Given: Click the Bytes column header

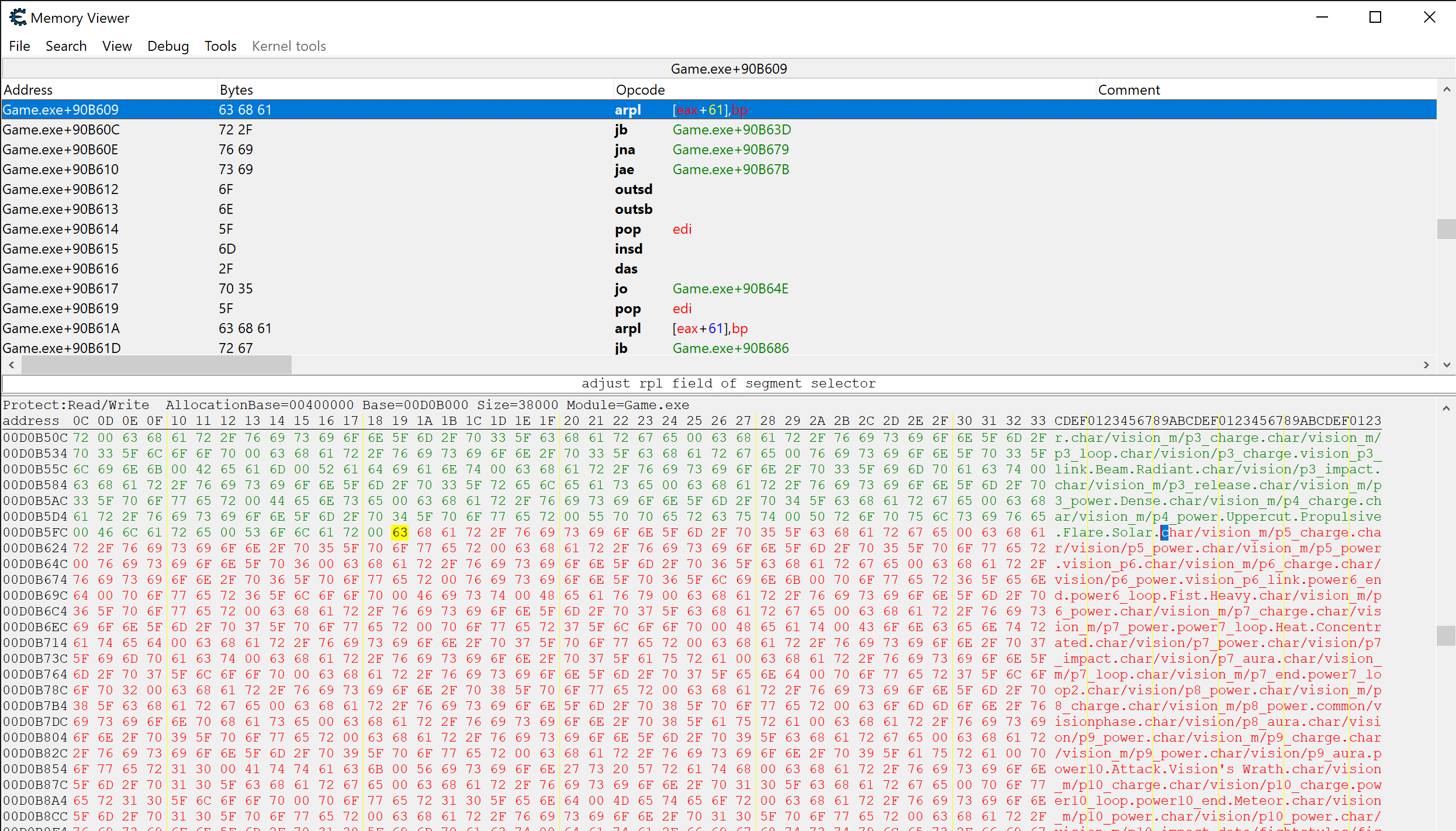Looking at the screenshot, I should (x=236, y=90).
